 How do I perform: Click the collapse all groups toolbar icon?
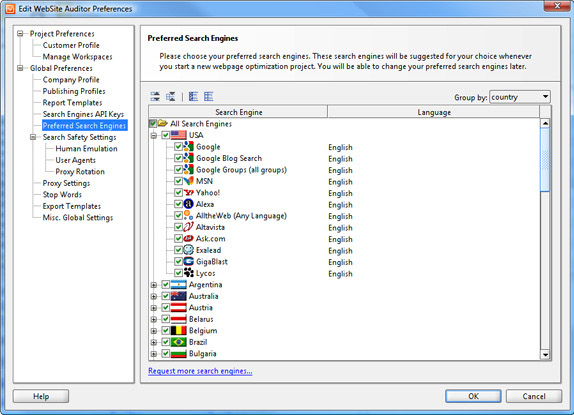click(x=171, y=97)
